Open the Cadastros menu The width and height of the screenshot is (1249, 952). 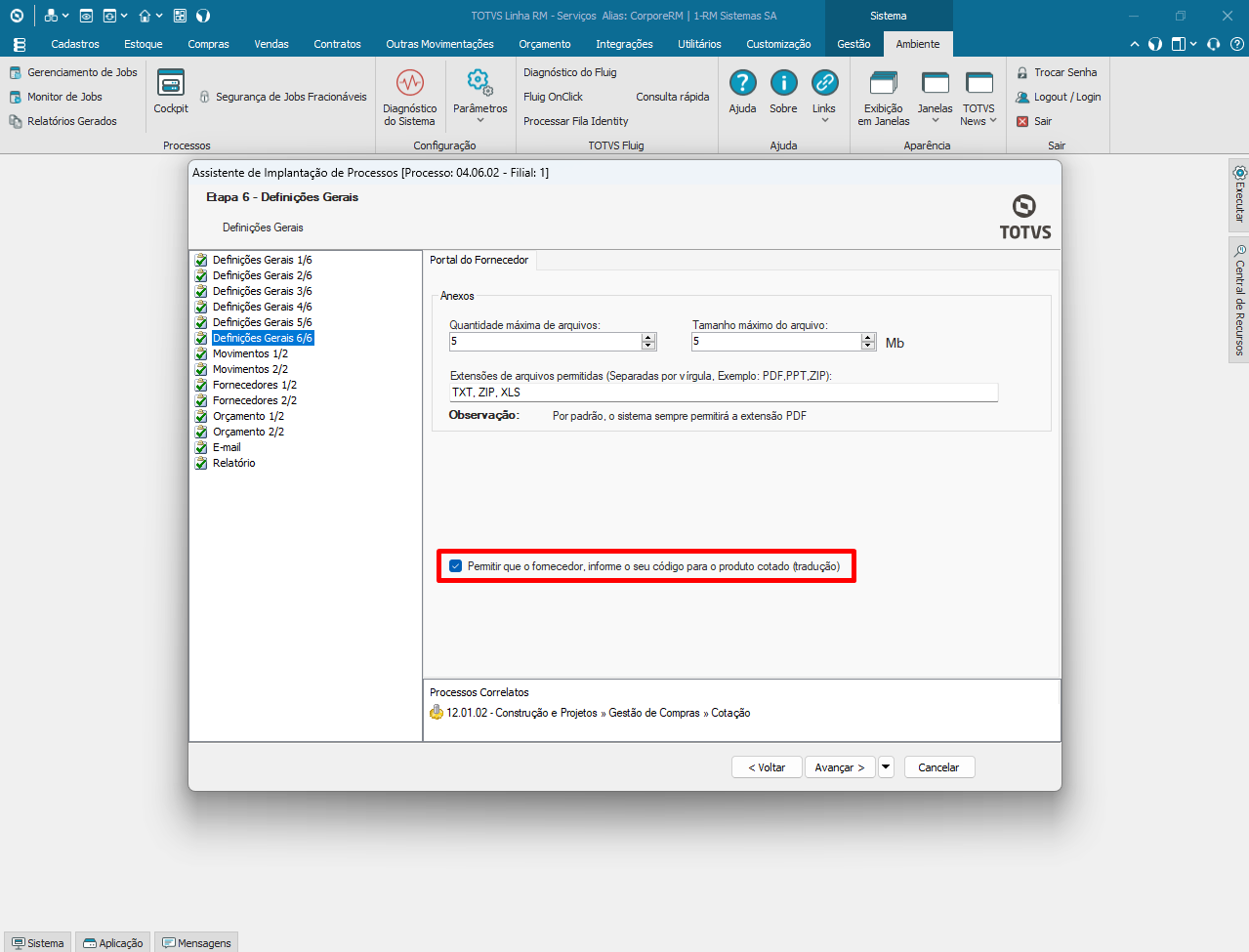coord(75,44)
